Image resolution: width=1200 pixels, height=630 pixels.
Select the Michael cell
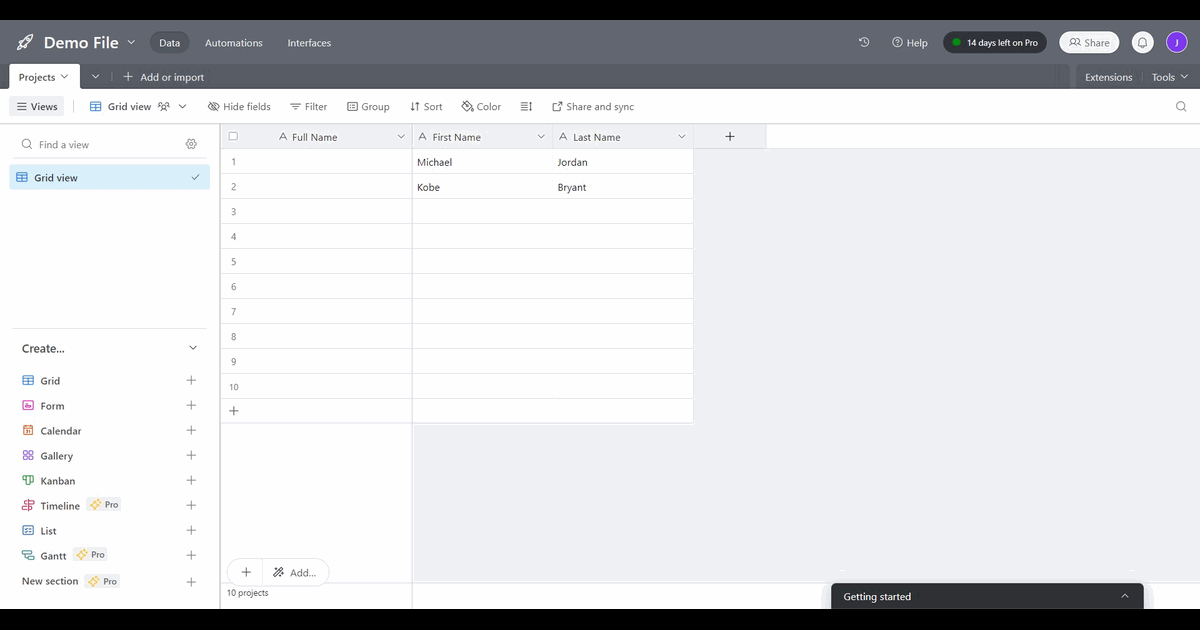[482, 162]
